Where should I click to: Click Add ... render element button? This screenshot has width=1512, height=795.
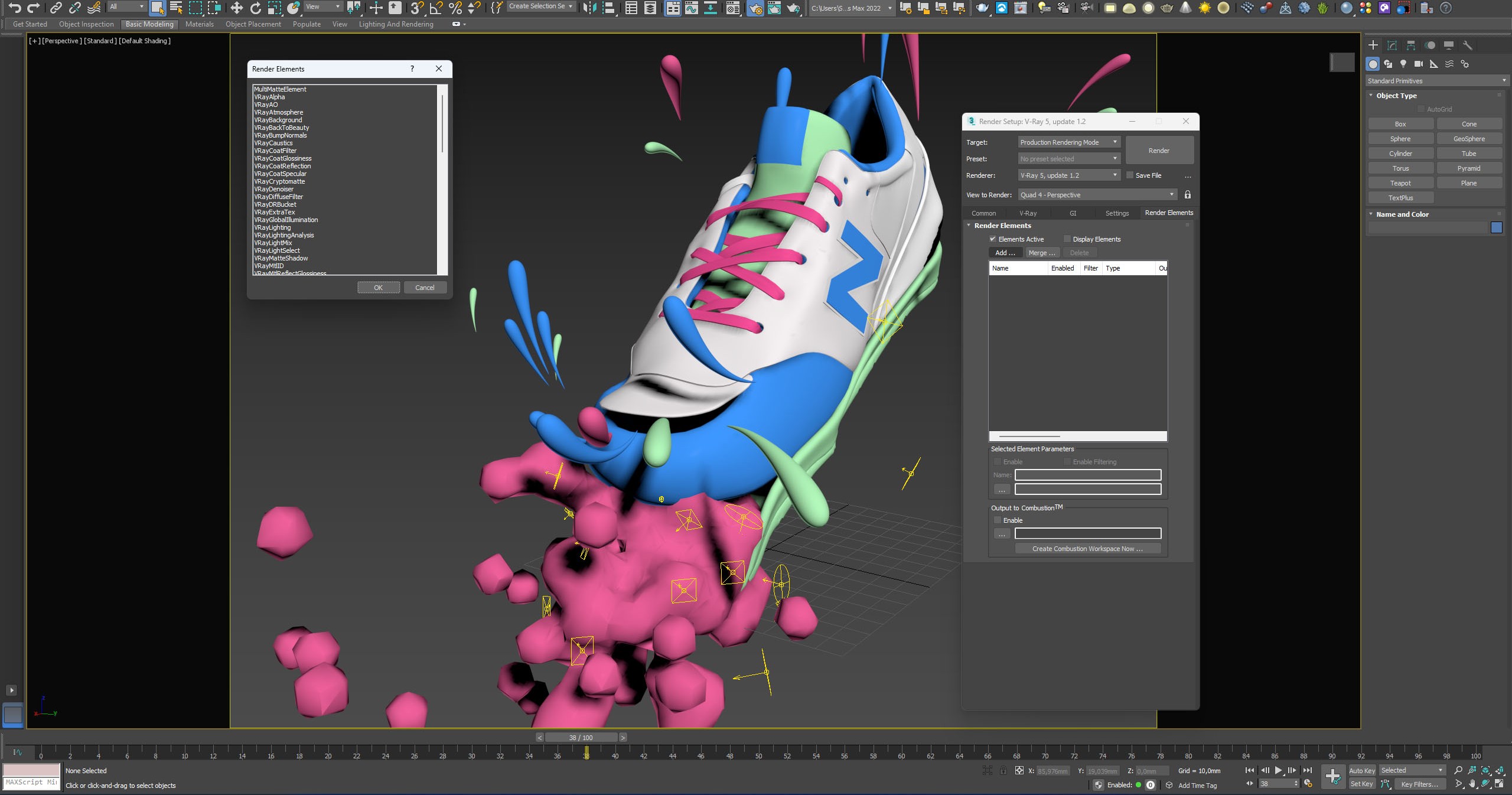pyautogui.click(x=1005, y=253)
